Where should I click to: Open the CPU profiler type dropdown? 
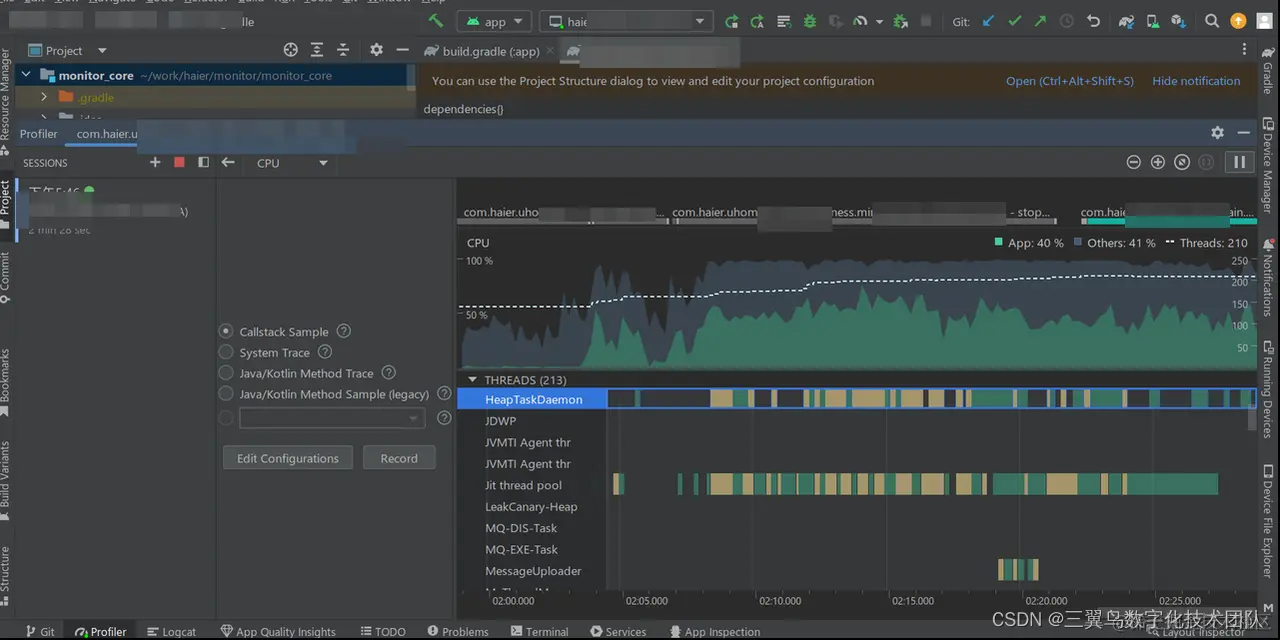292,163
